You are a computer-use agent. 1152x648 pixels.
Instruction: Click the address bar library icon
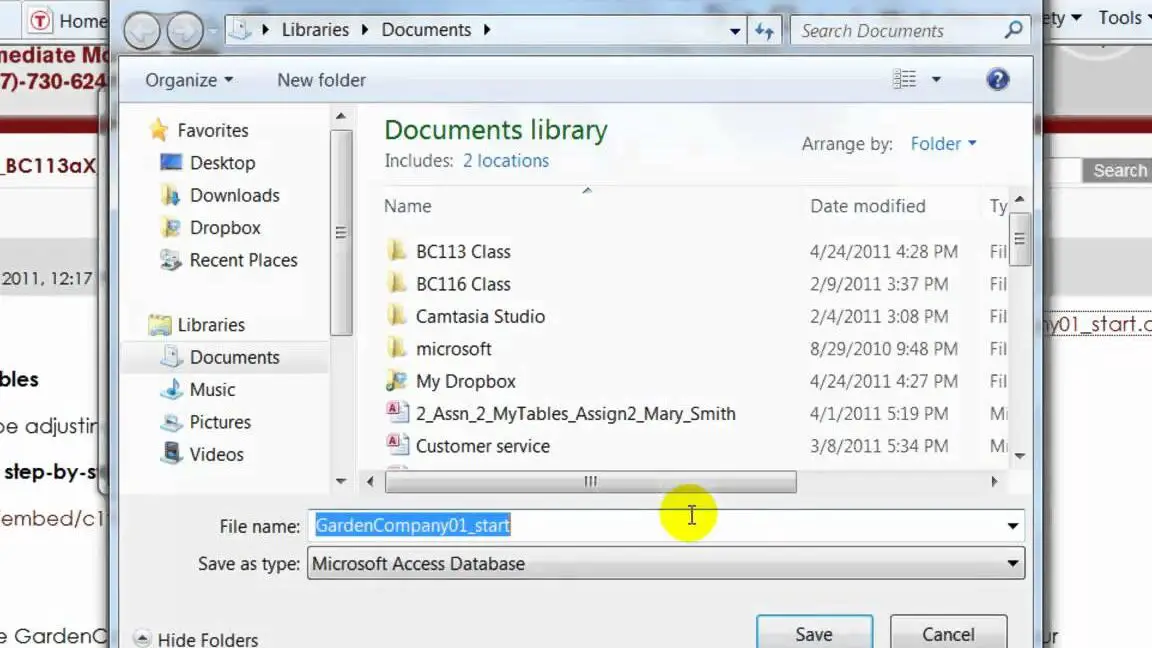pos(240,29)
